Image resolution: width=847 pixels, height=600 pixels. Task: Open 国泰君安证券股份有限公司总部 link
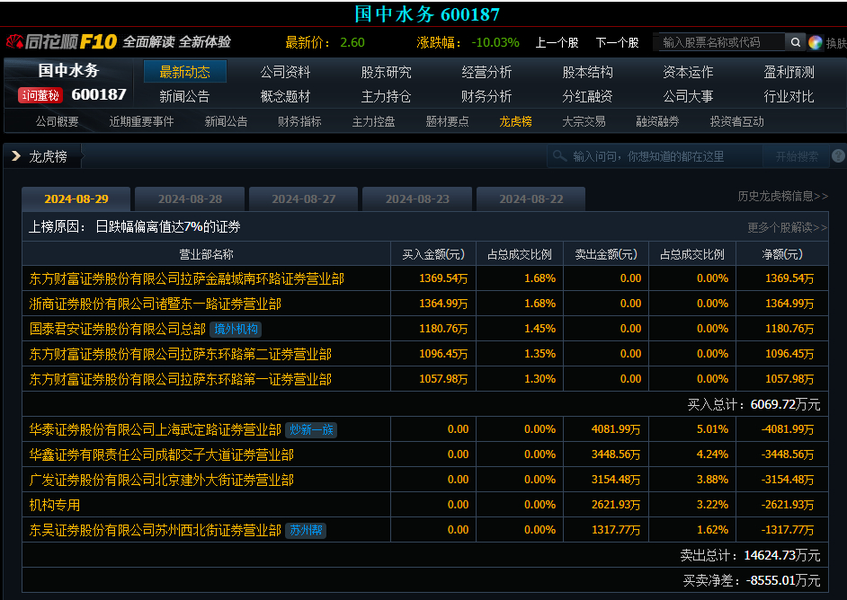point(117,329)
